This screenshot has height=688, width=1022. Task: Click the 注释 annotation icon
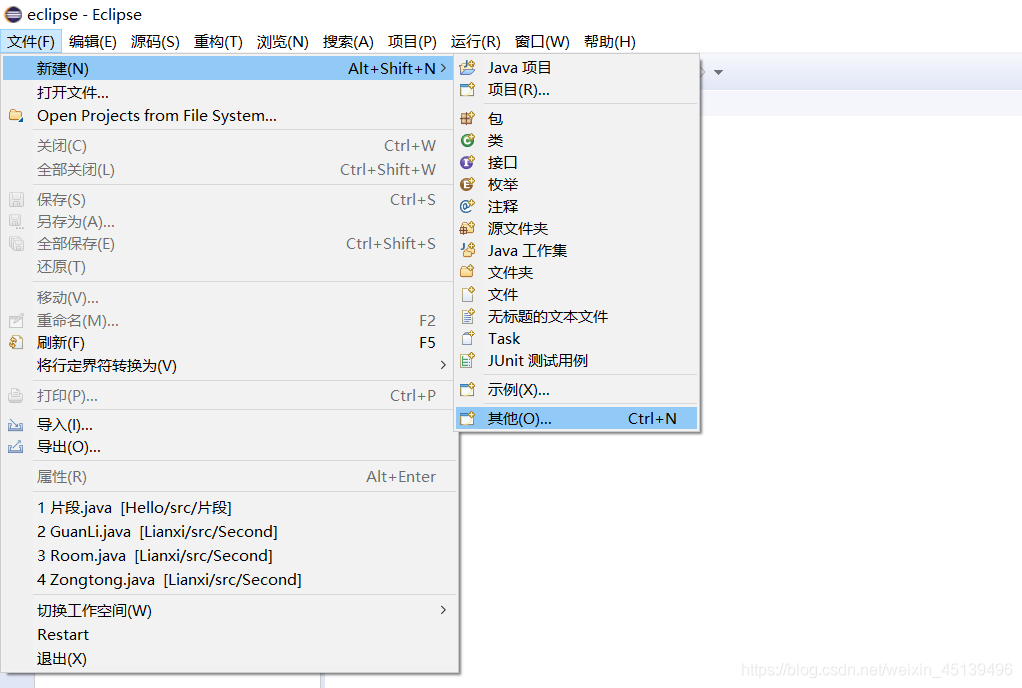(x=467, y=206)
